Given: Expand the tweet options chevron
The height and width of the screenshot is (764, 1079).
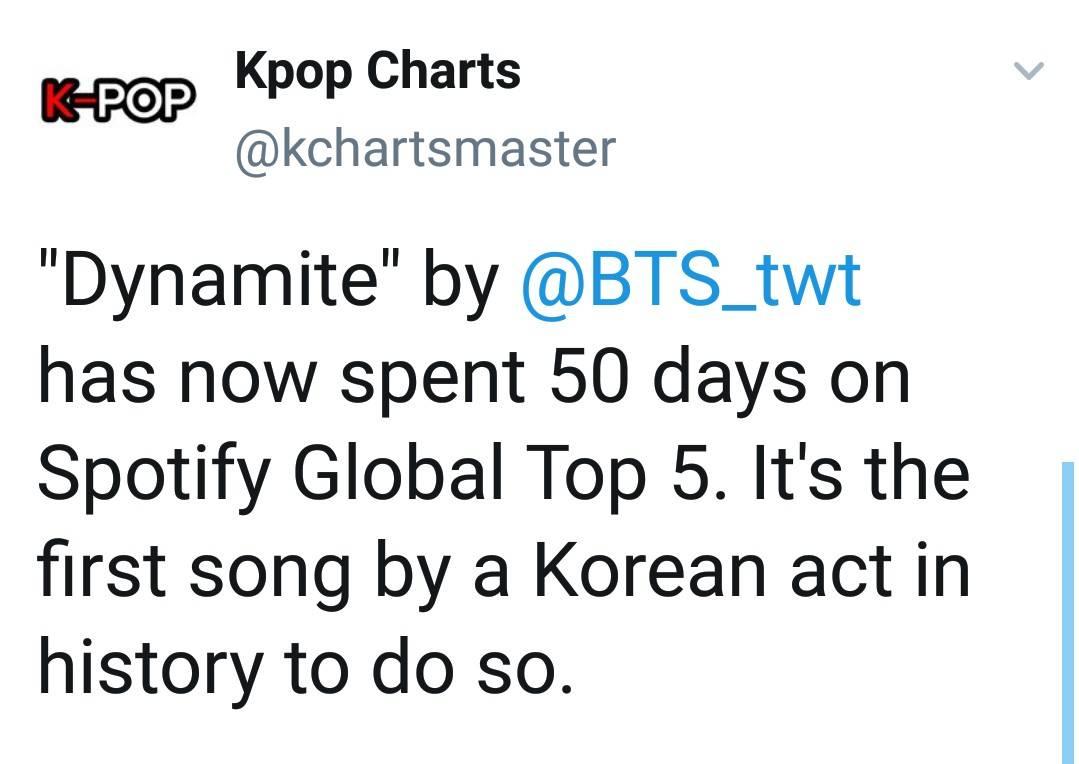Looking at the screenshot, I should click(x=1029, y=70).
